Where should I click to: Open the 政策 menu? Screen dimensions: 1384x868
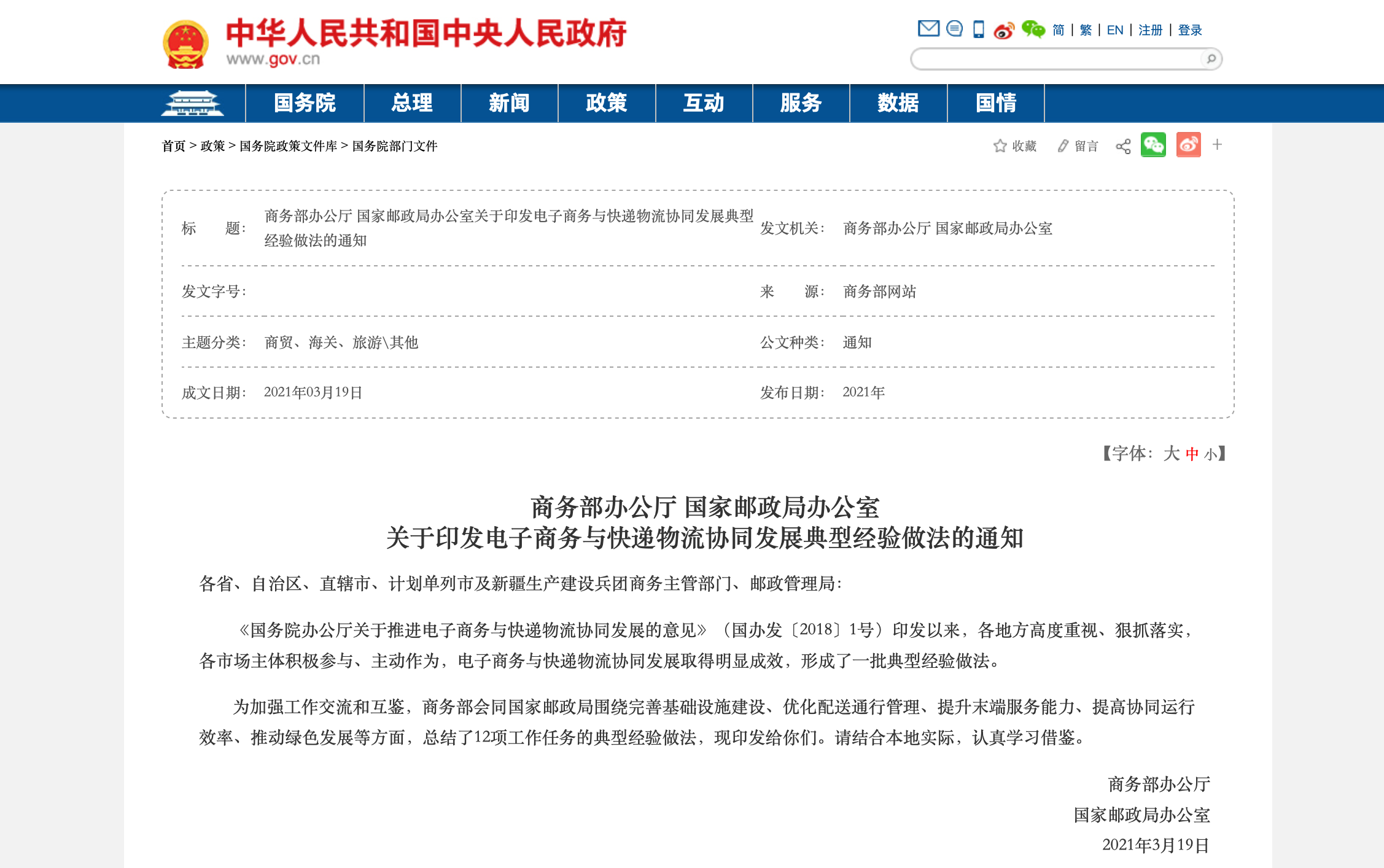pyautogui.click(x=607, y=103)
